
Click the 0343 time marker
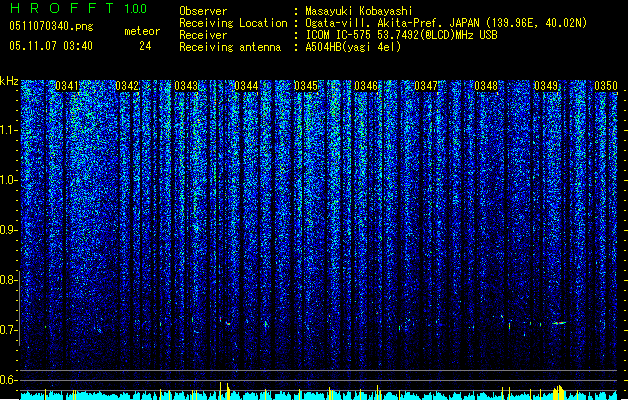pyautogui.click(x=186, y=86)
